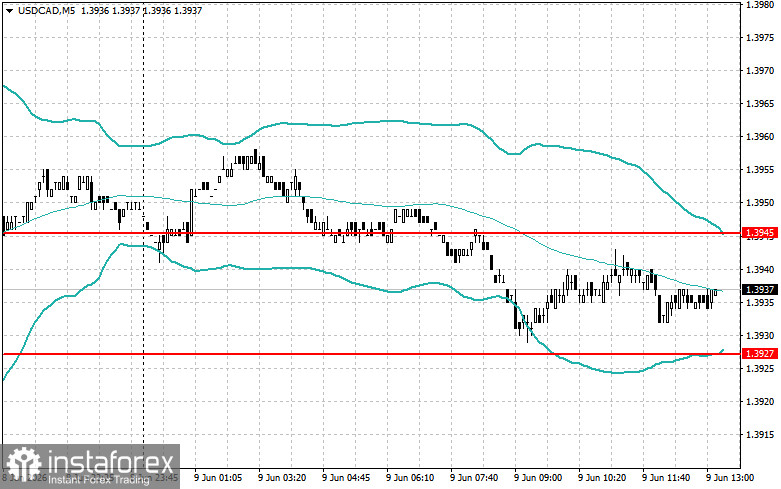Screen dimensions: 781x489
Task: Click the 9 Jun 06:10 time label
Action: tap(410, 478)
